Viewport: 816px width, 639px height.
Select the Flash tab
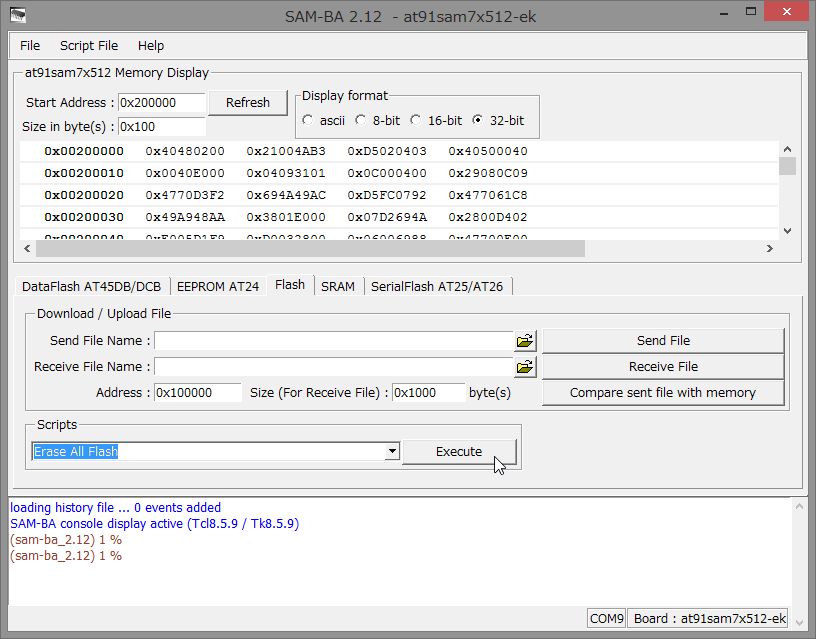point(290,285)
